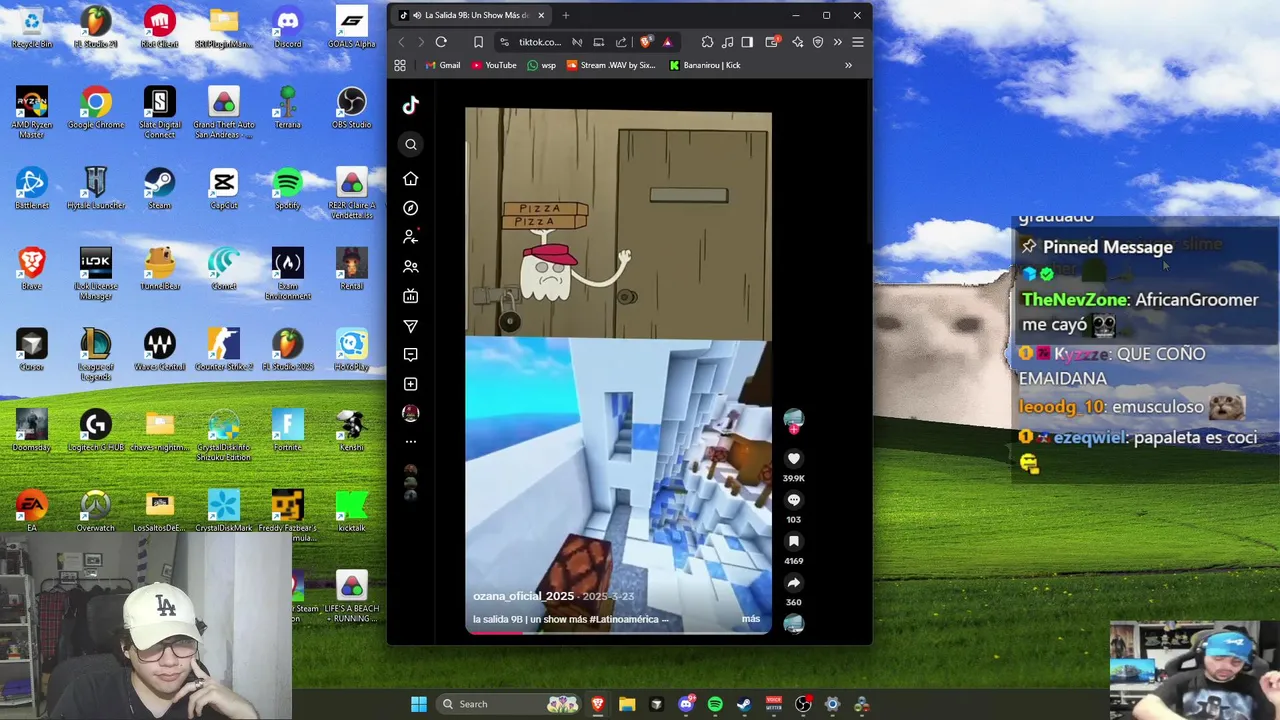
Task: Close the La Salida 9B tab
Action: coord(541,15)
